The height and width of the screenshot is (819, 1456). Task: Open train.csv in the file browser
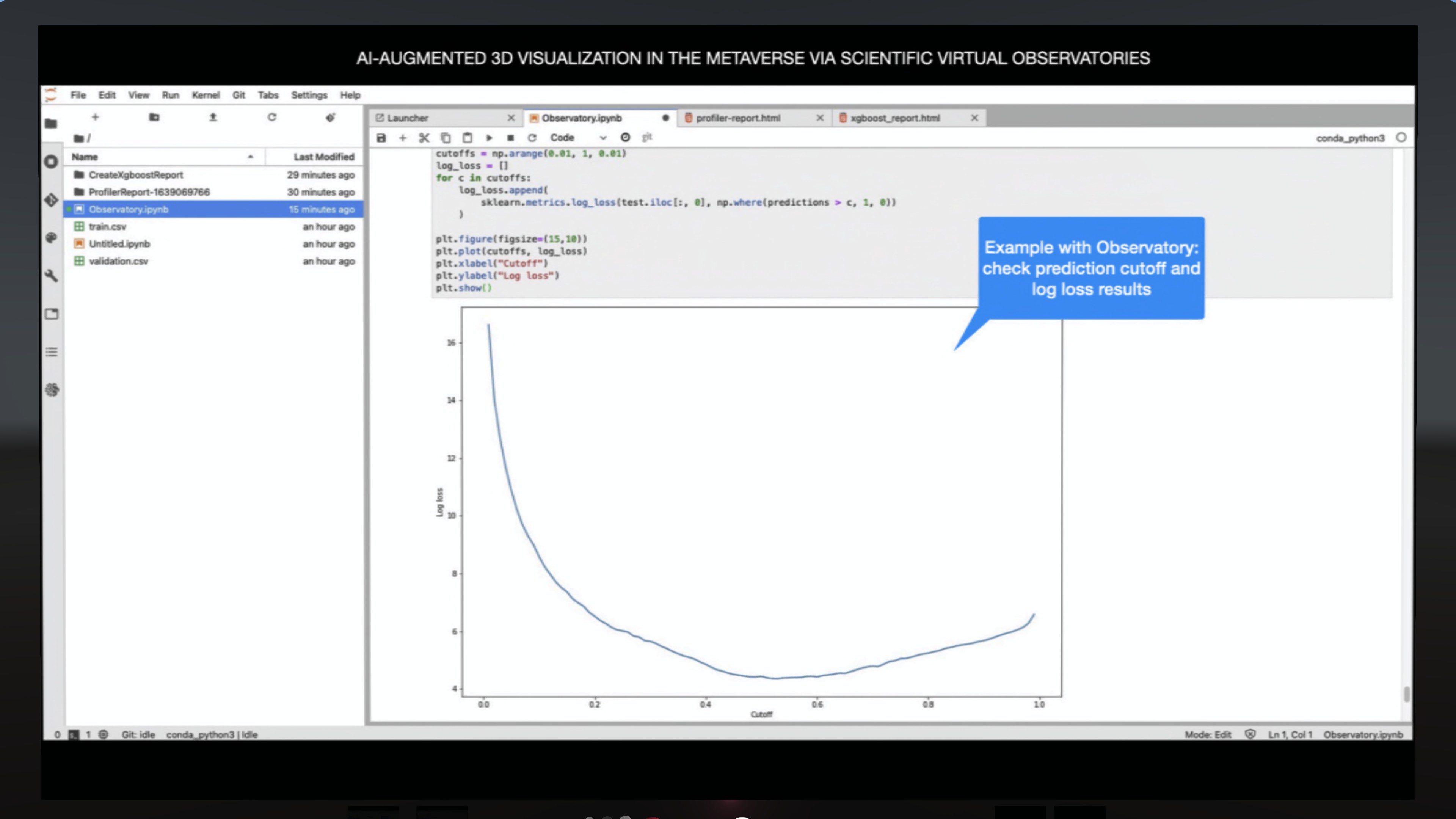[107, 227]
